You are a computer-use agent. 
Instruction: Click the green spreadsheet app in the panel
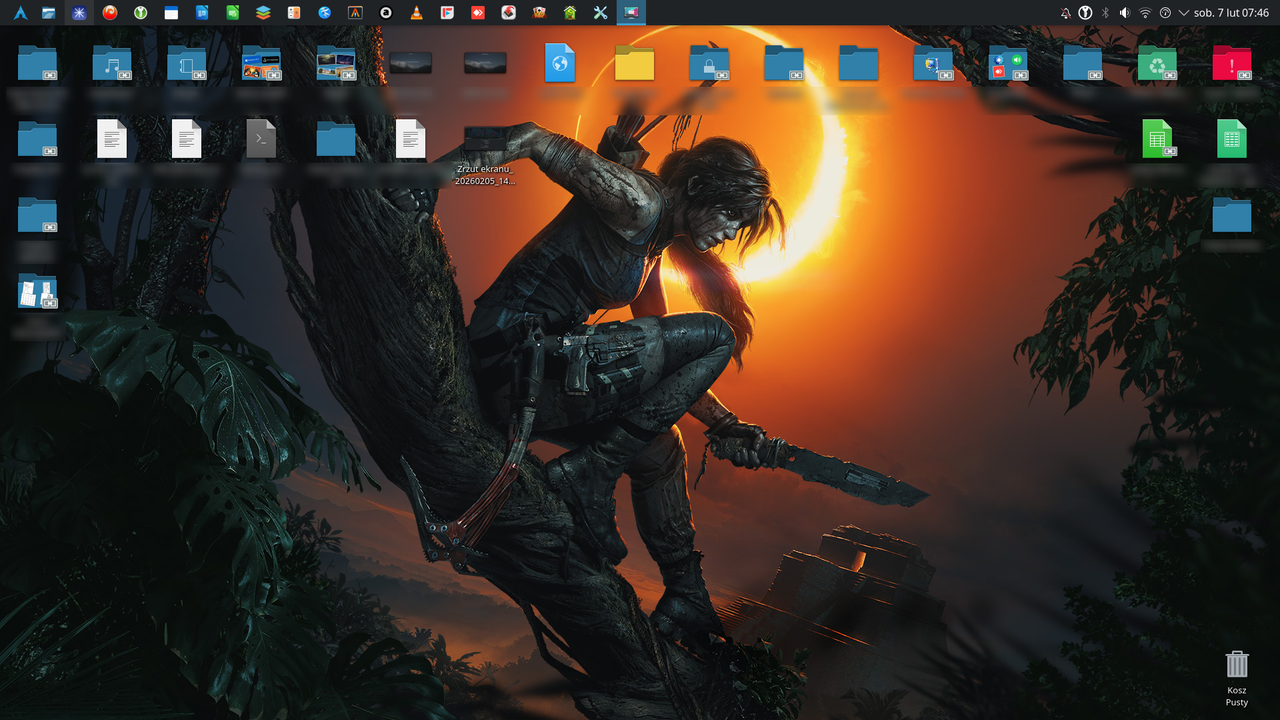coord(233,13)
